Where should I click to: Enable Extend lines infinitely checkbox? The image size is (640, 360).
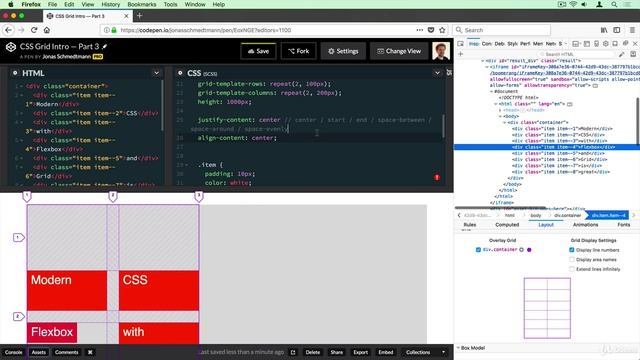tap(572, 269)
